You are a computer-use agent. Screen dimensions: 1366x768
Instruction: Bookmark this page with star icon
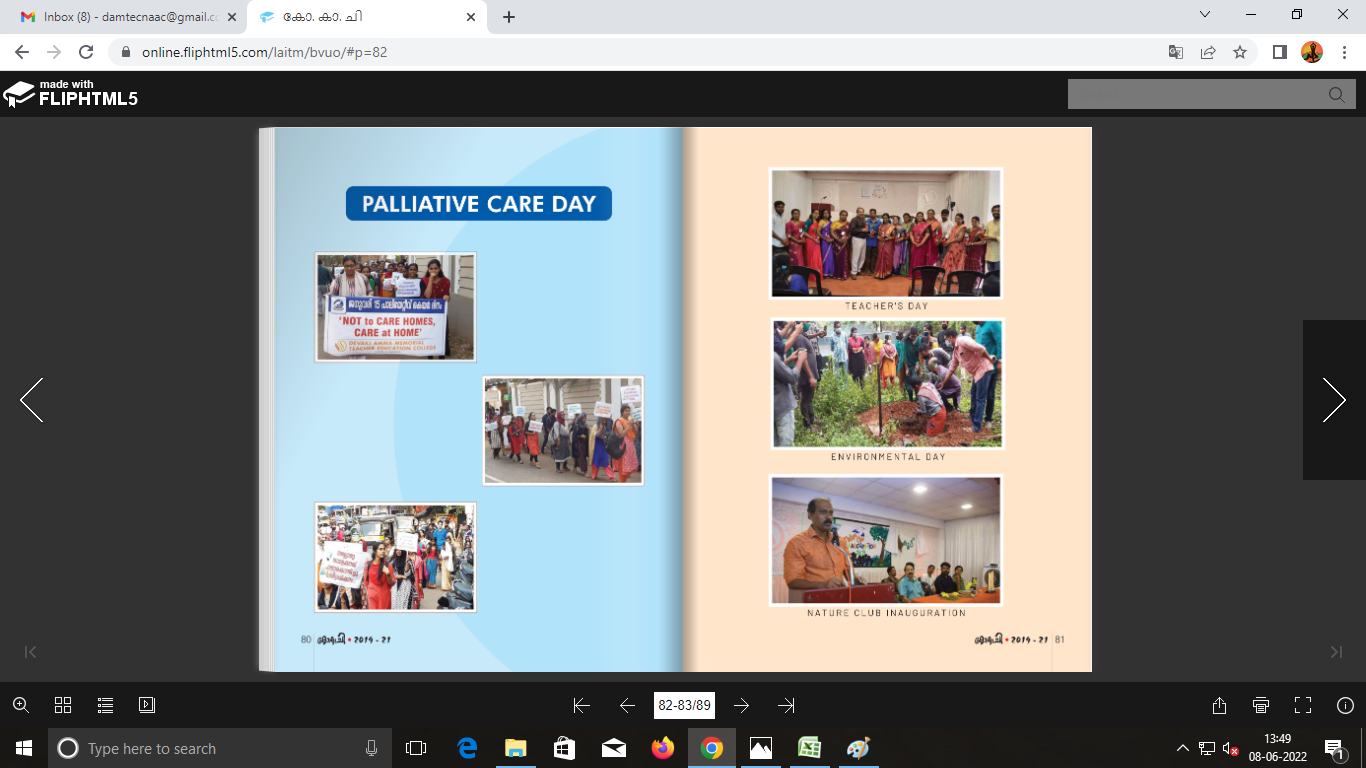[x=1240, y=52]
